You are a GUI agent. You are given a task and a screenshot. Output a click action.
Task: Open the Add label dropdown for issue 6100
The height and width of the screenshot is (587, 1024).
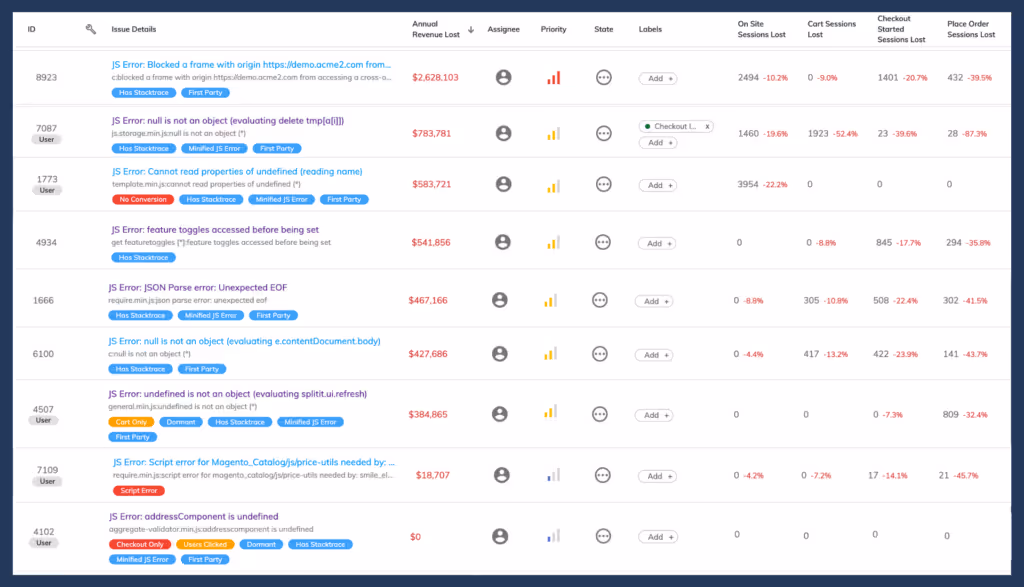tap(656, 354)
